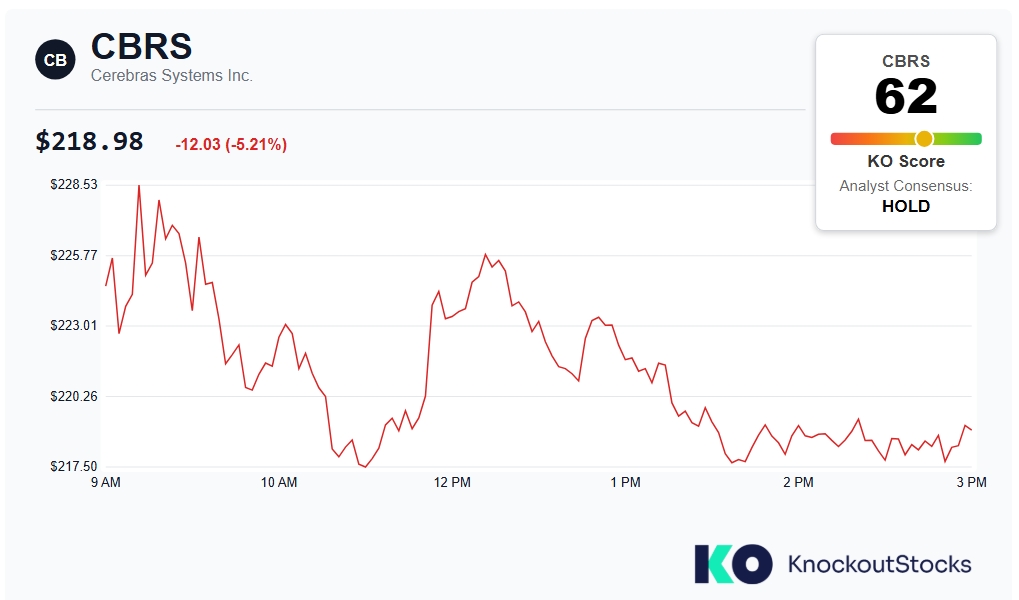
Task: Click the $220.26 y-axis label
Action: click(74, 396)
